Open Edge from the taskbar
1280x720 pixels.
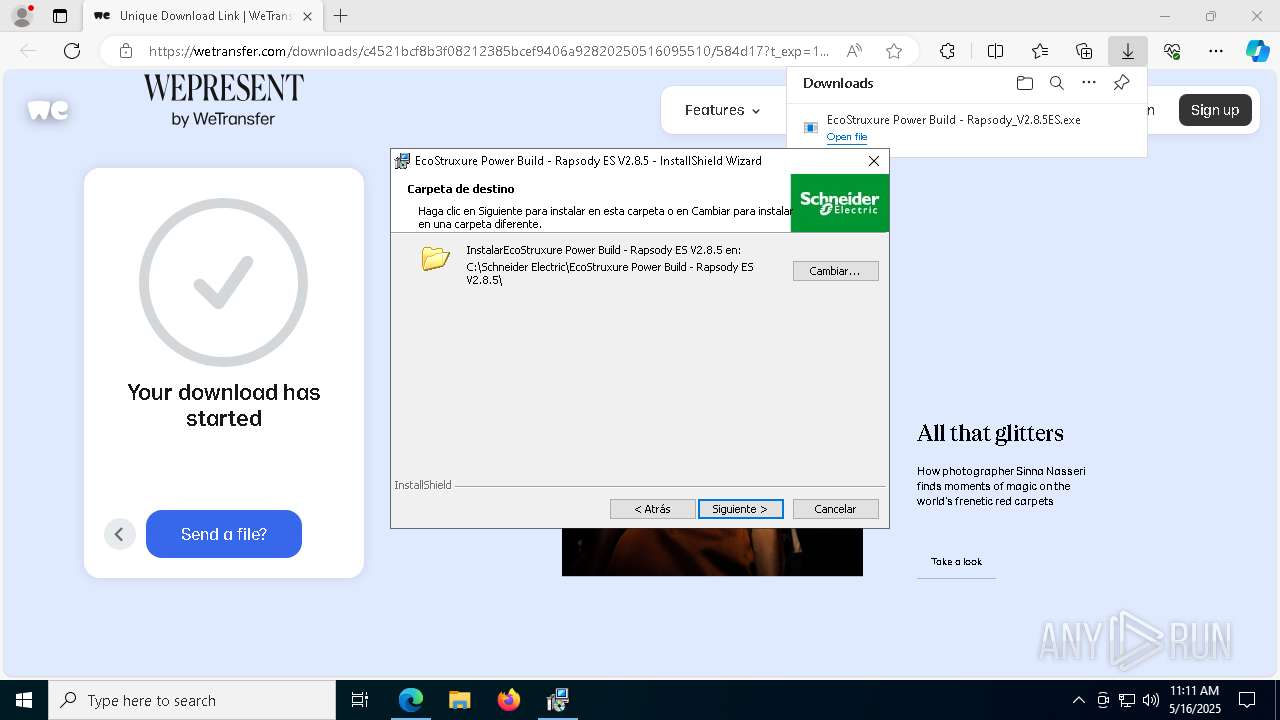411,700
